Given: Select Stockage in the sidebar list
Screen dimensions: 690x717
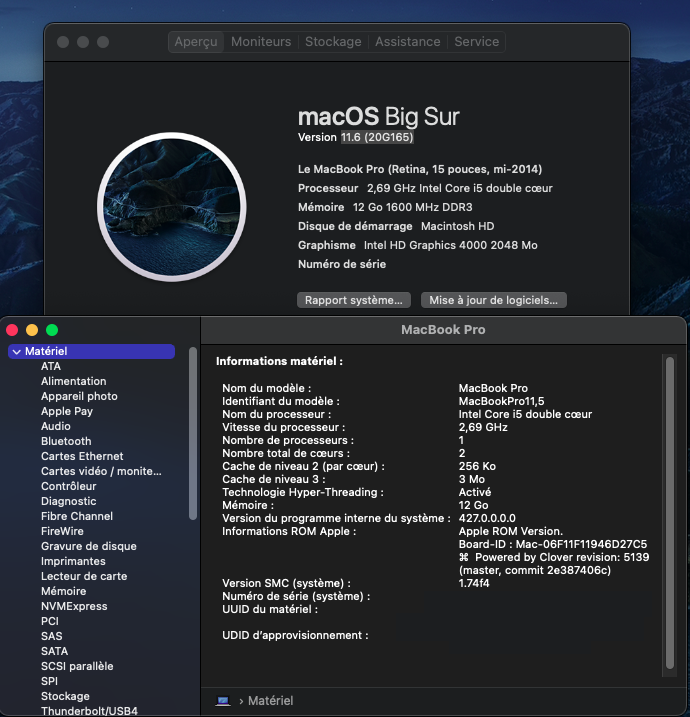Looking at the screenshot, I should click(x=65, y=696).
